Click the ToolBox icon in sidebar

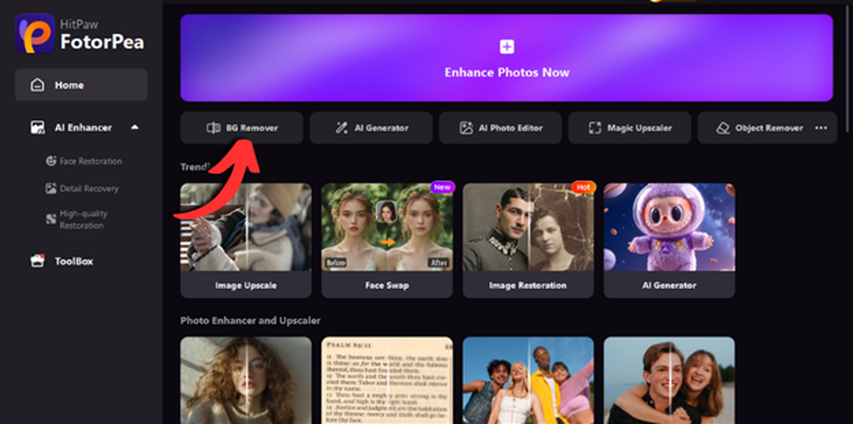pyautogui.click(x=38, y=261)
